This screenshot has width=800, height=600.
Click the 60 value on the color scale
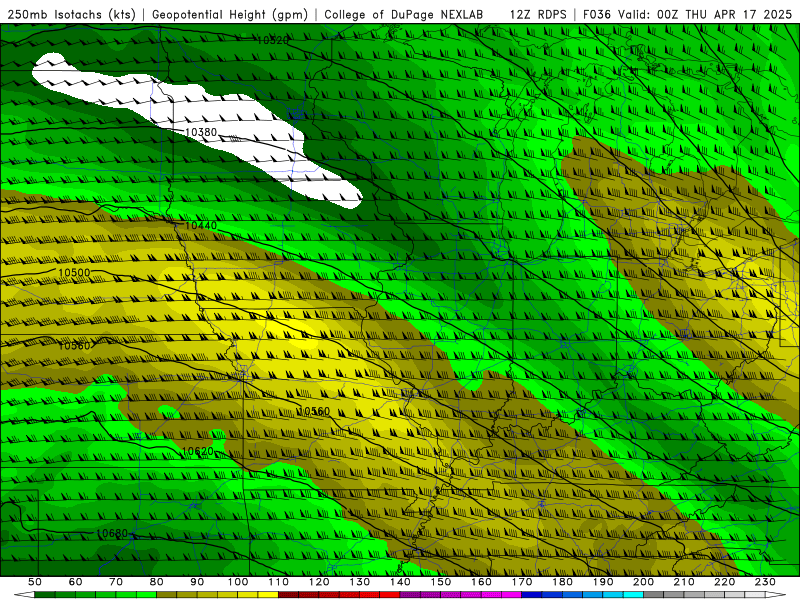point(76,582)
